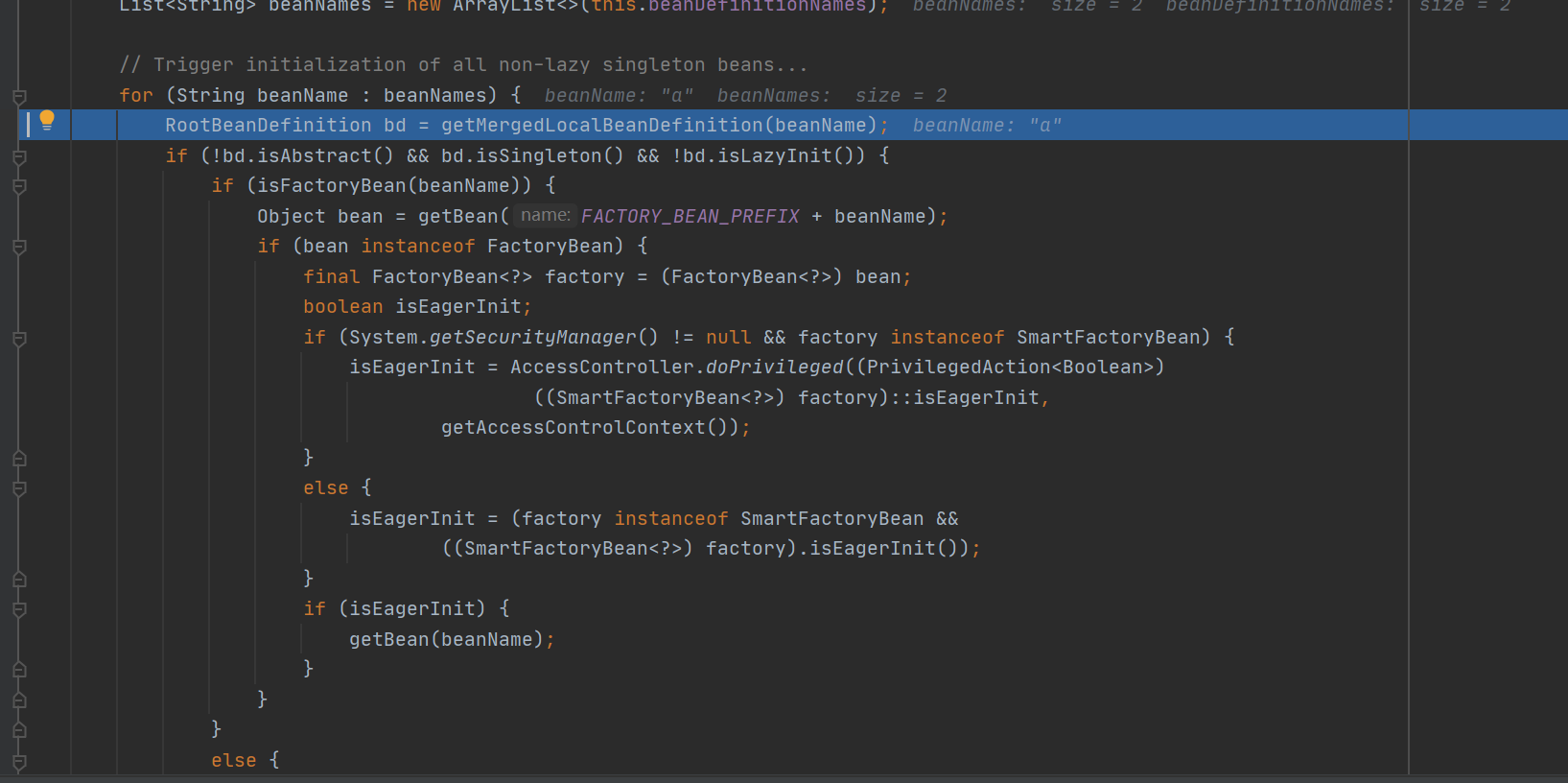Click fold end marker below 'getBean(beanName);' line

coord(19,670)
